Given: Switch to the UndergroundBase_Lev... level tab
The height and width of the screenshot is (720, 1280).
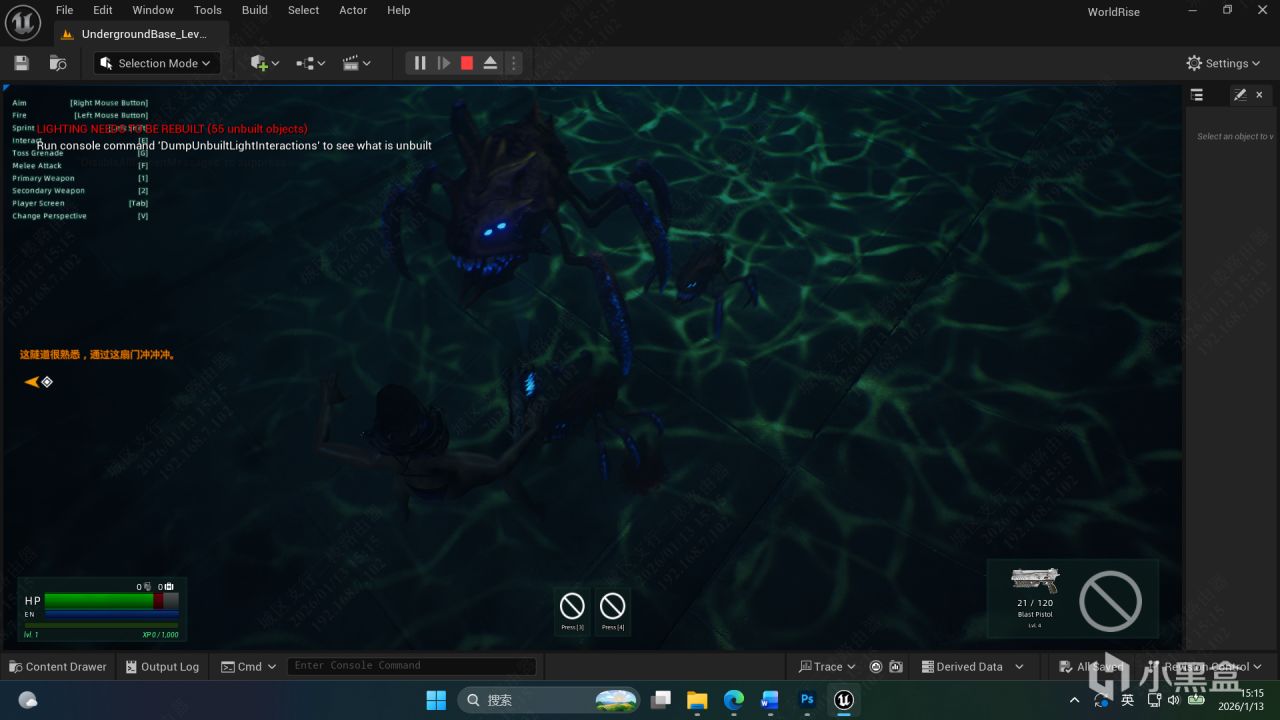Looking at the screenshot, I should tap(141, 34).
